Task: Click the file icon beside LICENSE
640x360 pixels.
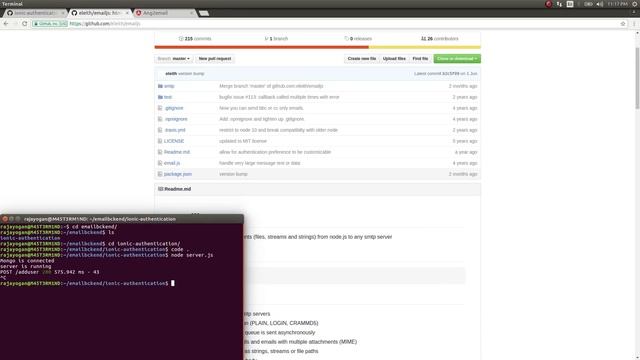Action: click(160, 141)
